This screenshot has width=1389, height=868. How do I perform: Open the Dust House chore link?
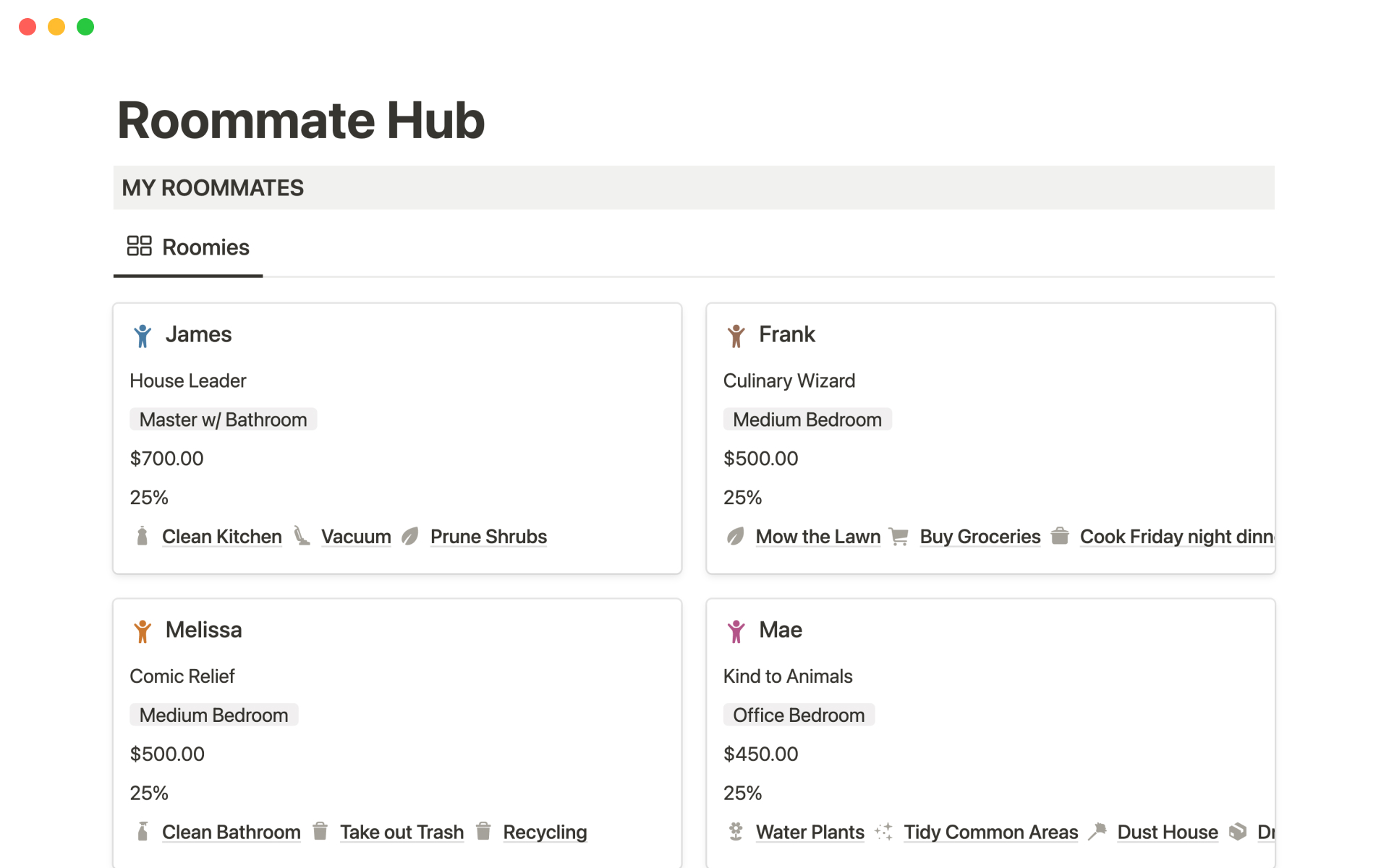pyautogui.click(x=1167, y=832)
